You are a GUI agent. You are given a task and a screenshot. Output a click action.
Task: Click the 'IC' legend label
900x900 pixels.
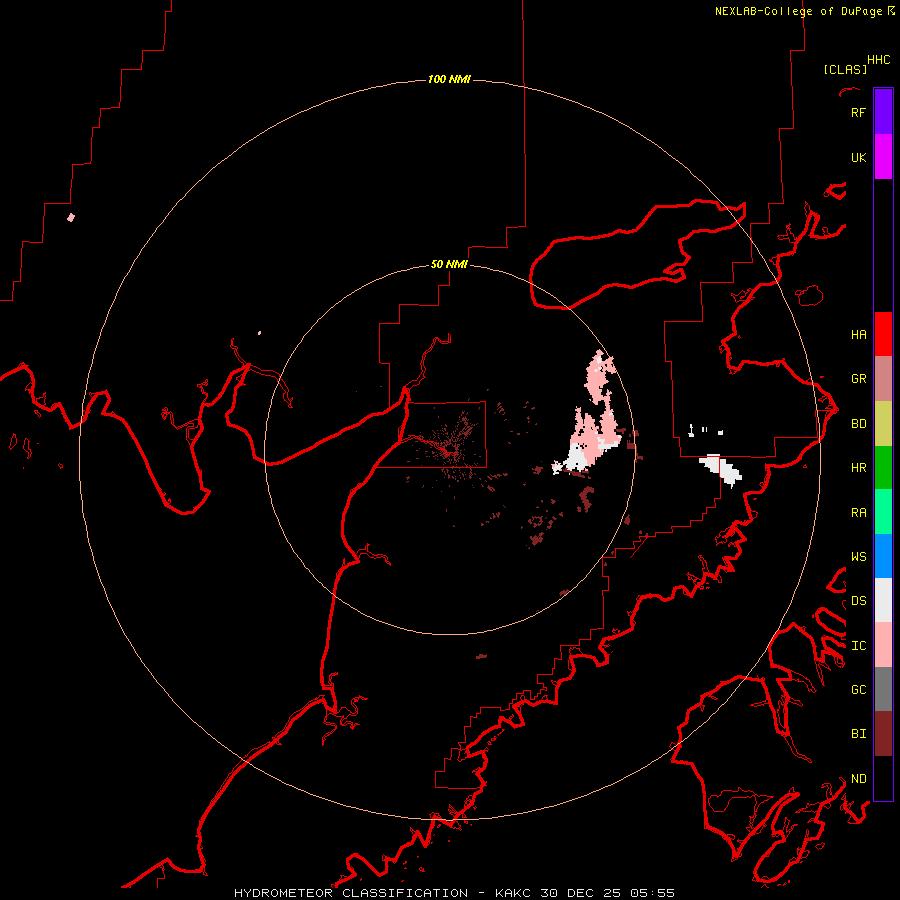(858, 646)
